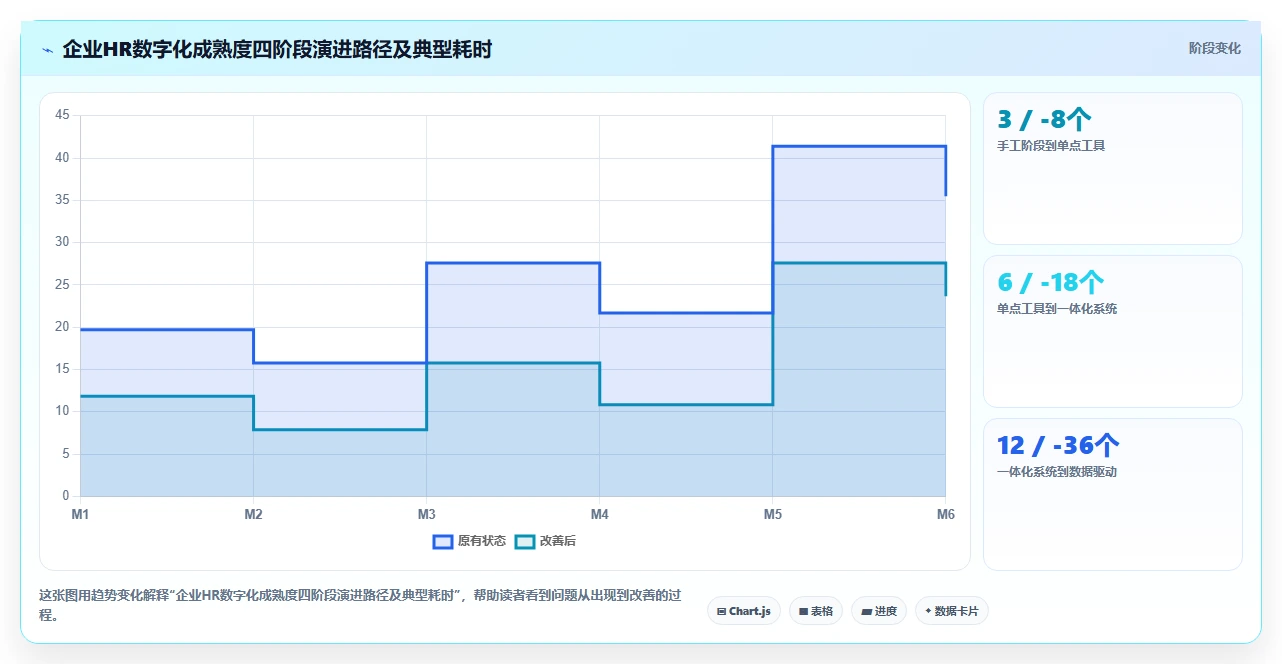Click the value 3 / -8个
Image resolution: width=1282 pixels, height=664 pixels.
pyautogui.click(x=1044, y=119)
